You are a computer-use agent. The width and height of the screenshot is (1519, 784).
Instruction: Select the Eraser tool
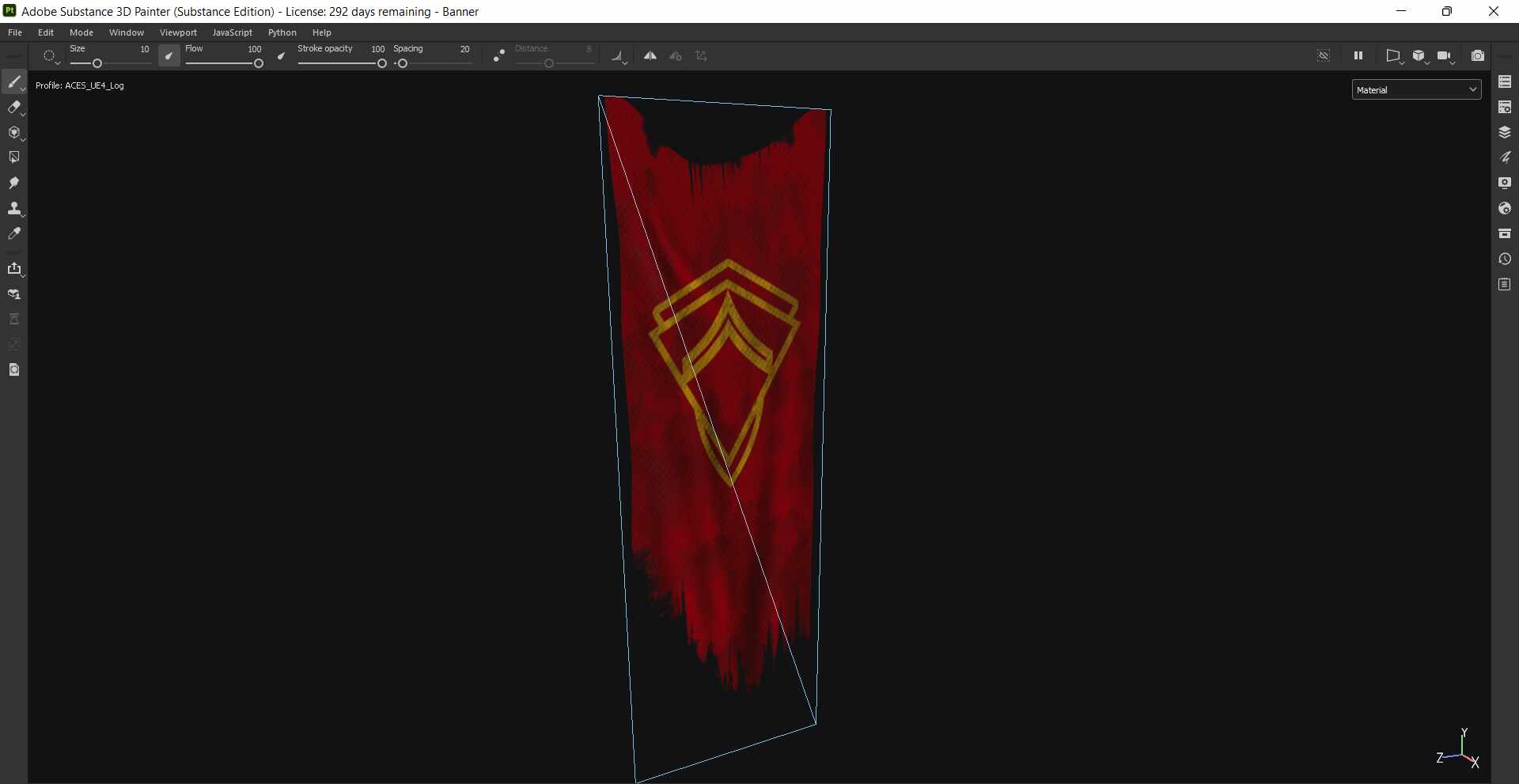(x=14, y=108)
